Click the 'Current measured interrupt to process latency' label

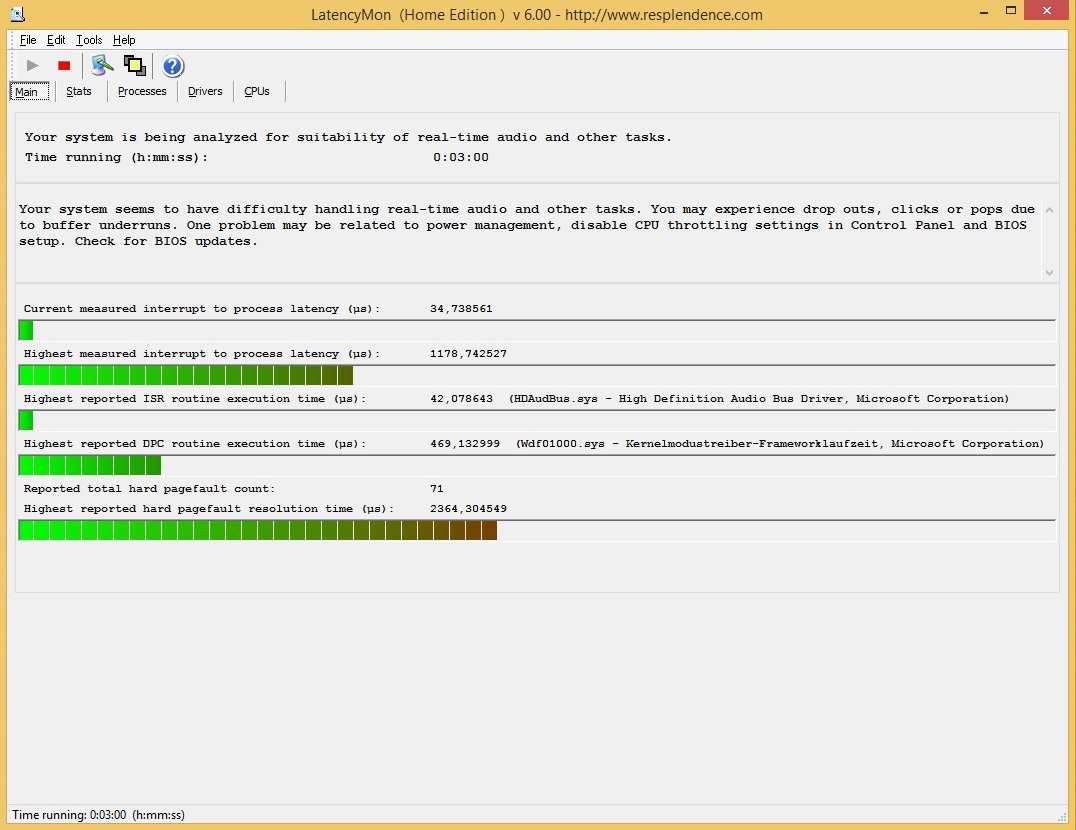(x=202, y=309)
